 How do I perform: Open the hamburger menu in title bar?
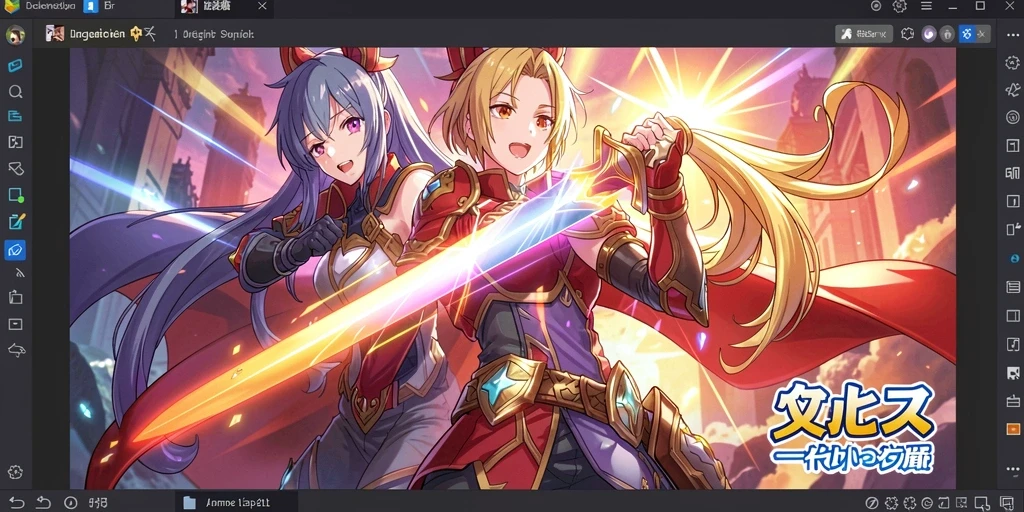pyautogui.click(x=926, y=6)
